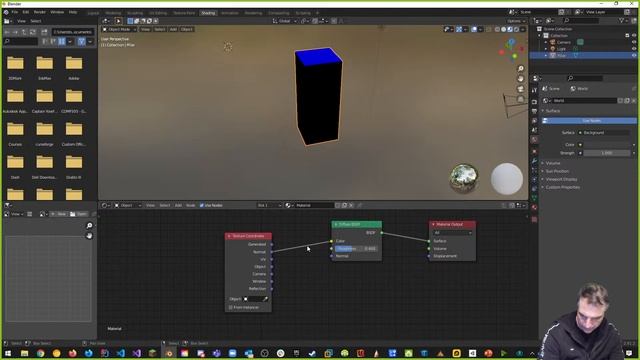
Task: Open the Node menu in the node editor
Action: [x=190, y=205]
